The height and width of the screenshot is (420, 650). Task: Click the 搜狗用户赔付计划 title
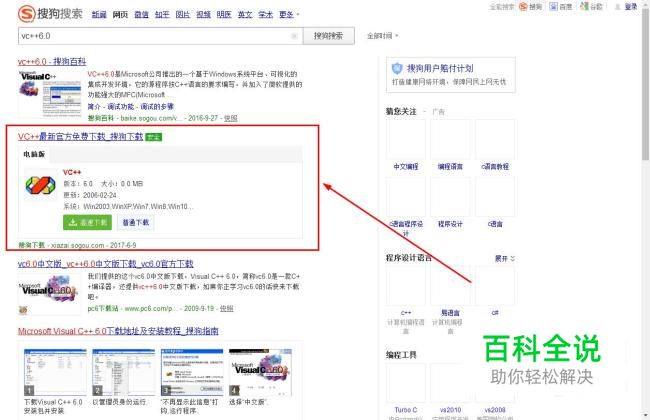tap(440, 68)
